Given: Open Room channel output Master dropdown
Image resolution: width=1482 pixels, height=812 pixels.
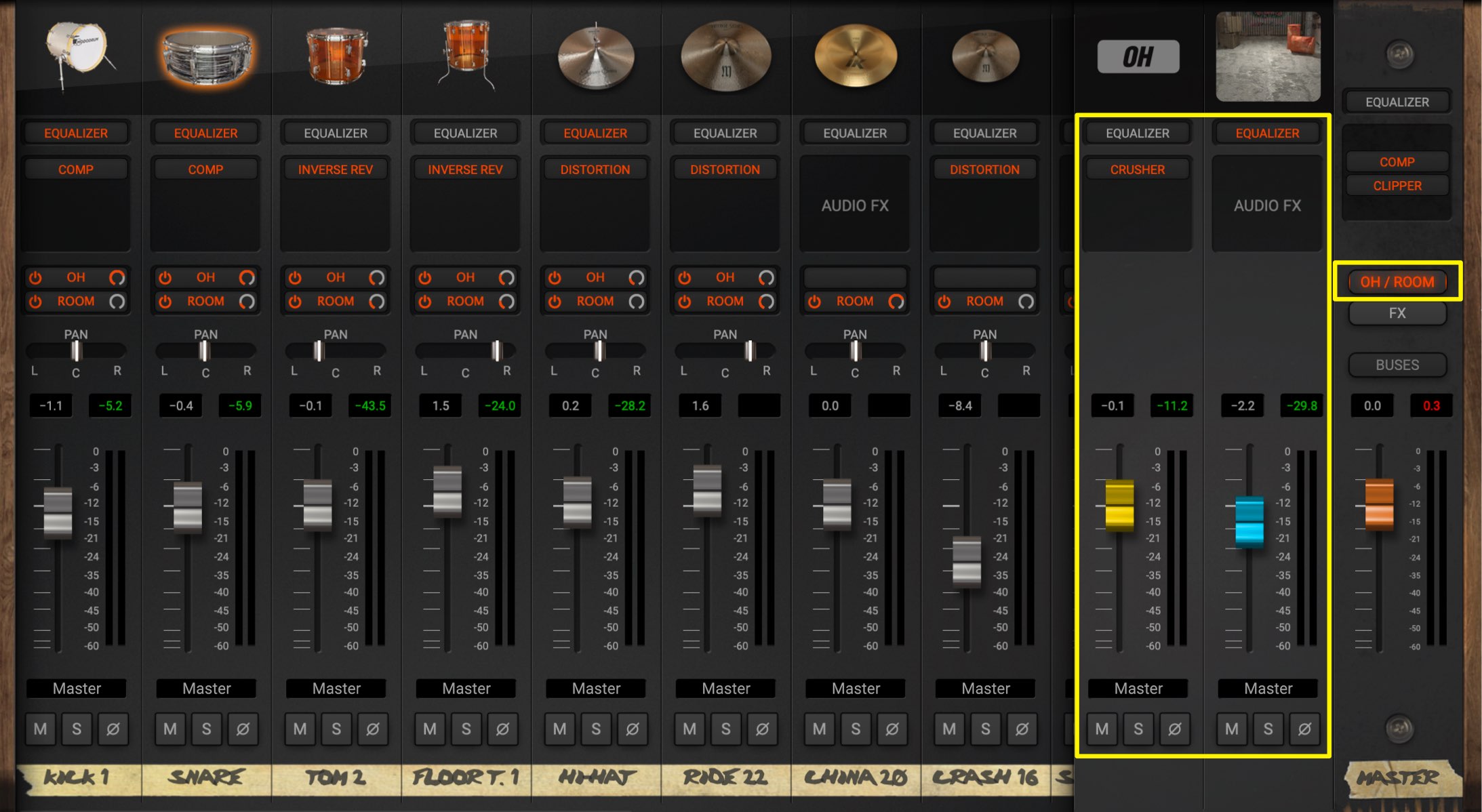Looking at the screenshot, I should point(1268,689).
